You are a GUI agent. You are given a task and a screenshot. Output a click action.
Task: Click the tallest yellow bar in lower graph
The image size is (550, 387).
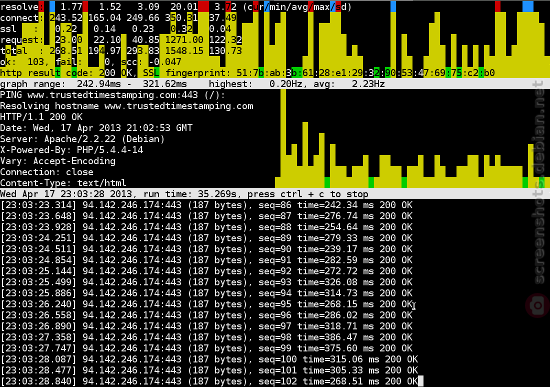point(283,138)
